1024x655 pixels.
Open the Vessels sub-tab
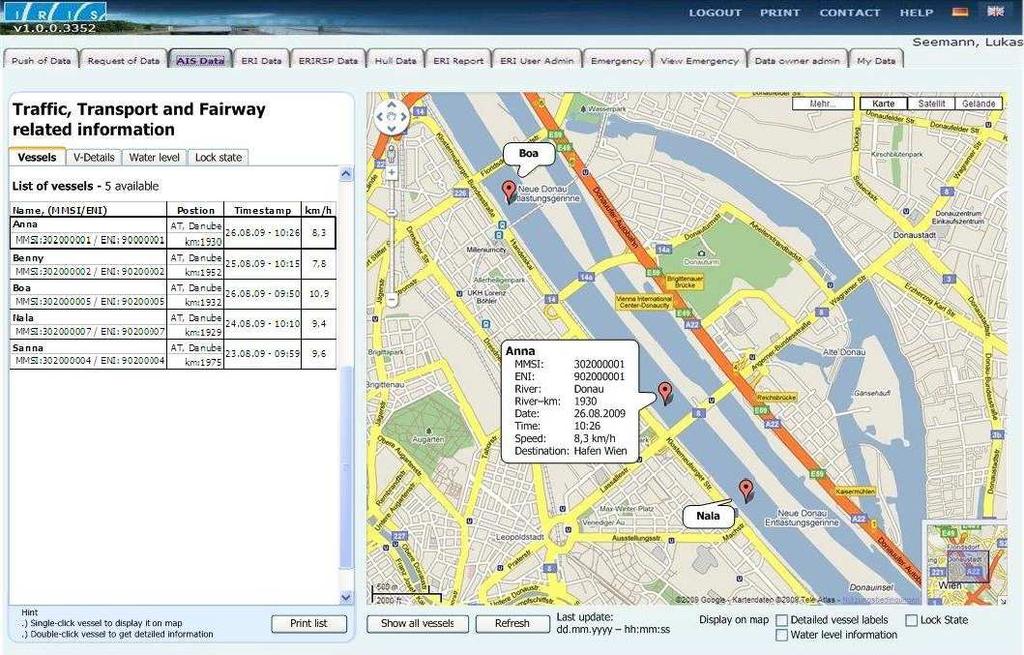[37, 157]
